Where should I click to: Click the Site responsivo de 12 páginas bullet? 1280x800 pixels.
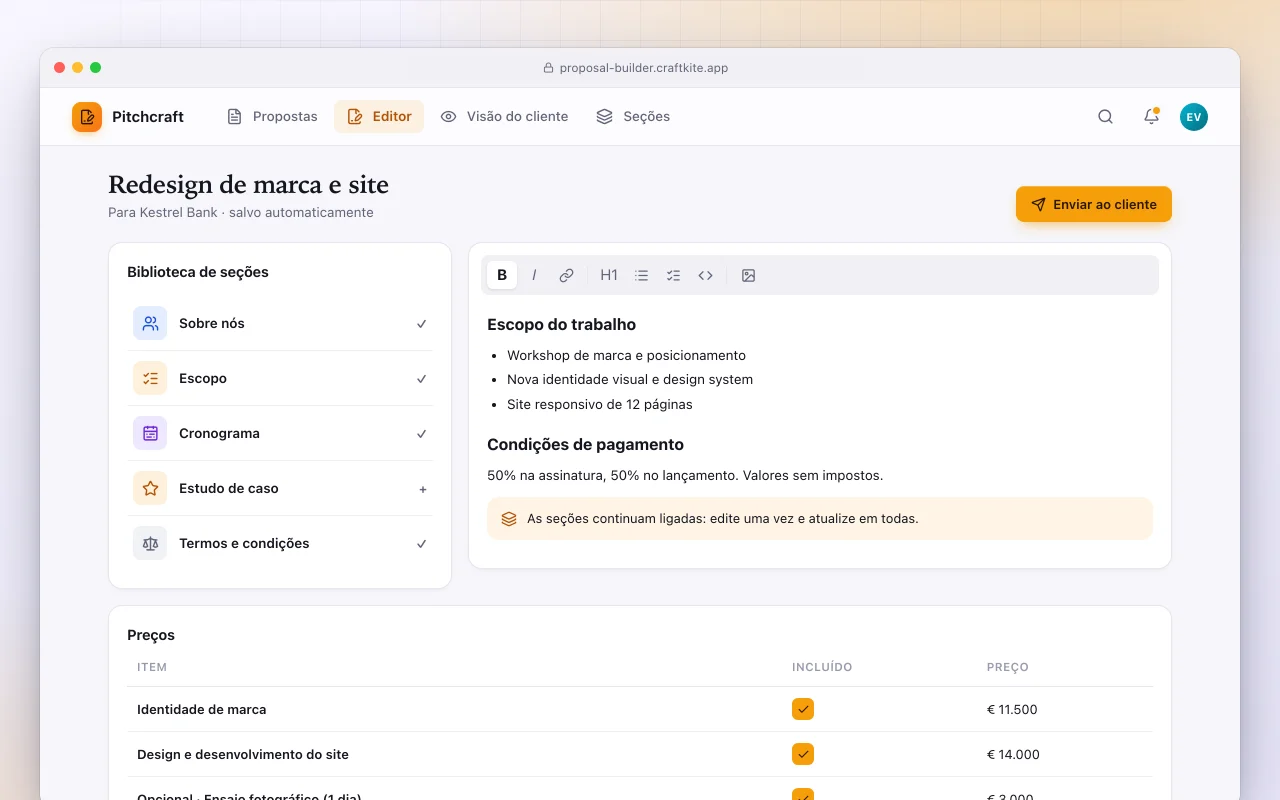pyautogui.click(x=600, y=405)
